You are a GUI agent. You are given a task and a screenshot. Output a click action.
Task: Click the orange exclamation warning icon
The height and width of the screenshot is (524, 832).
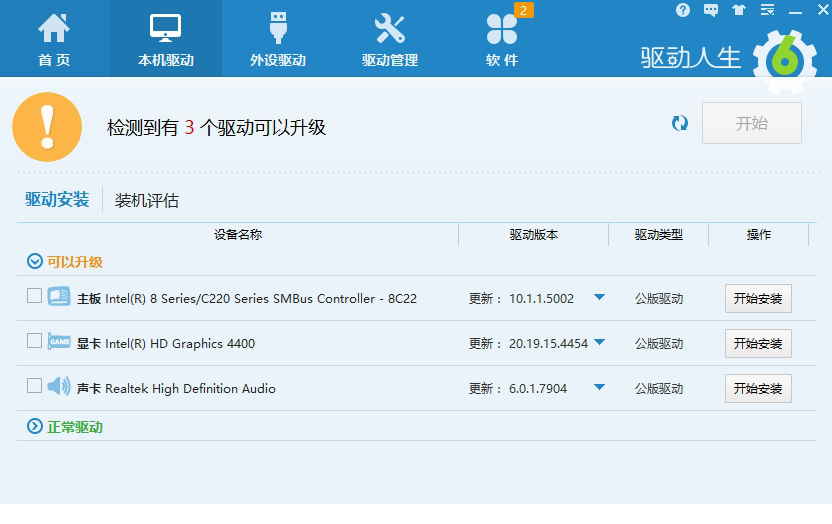(47, 127)
